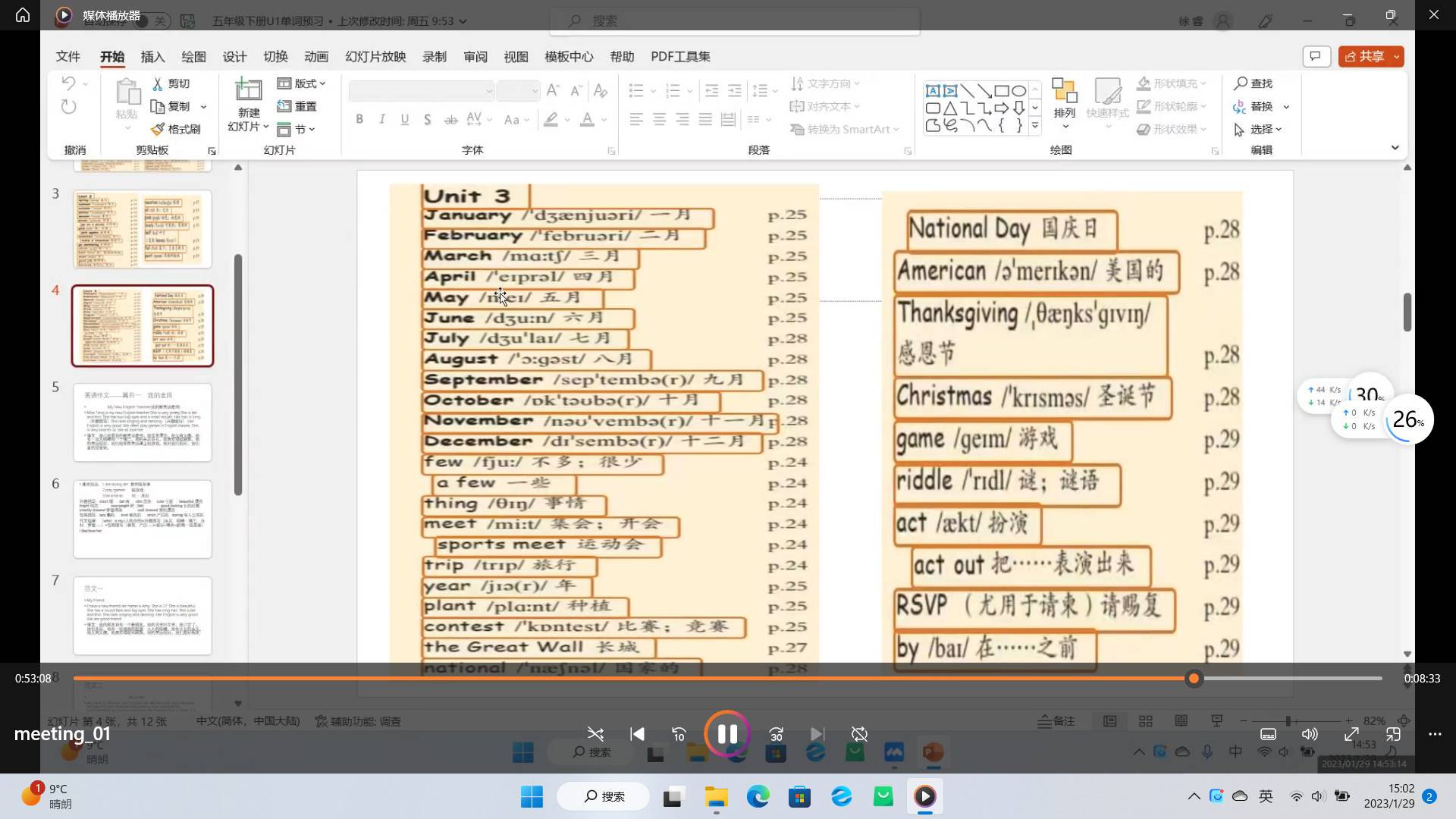Image resolution: width=1456 pixels, height=819 pixels.
Task: Pause the video playback
Action: pyautogui.click(x=727, y=733)
